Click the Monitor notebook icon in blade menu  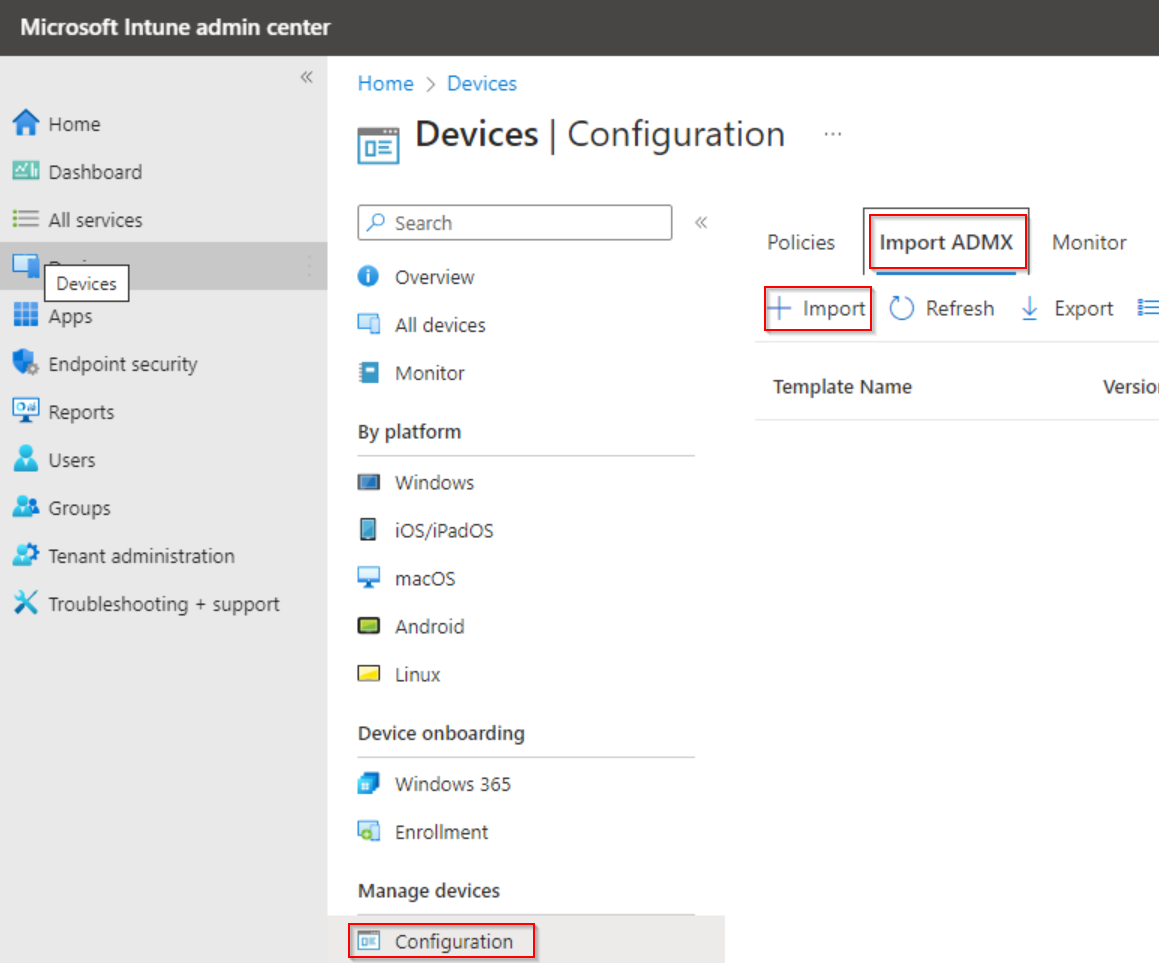(369, 372)
